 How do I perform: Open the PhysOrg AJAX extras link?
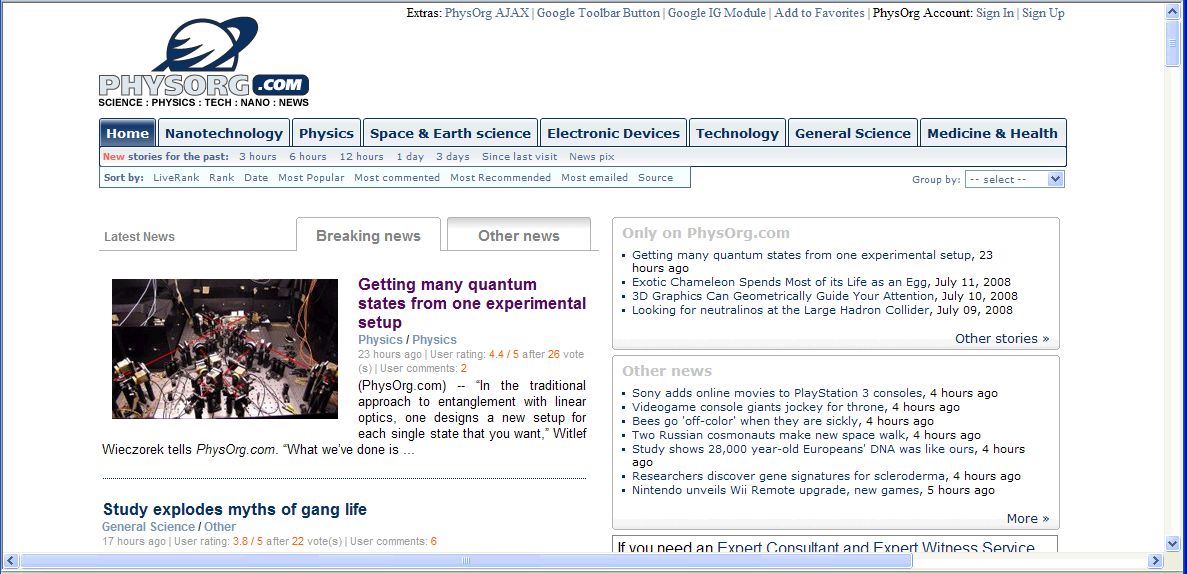tap(488, 13)
